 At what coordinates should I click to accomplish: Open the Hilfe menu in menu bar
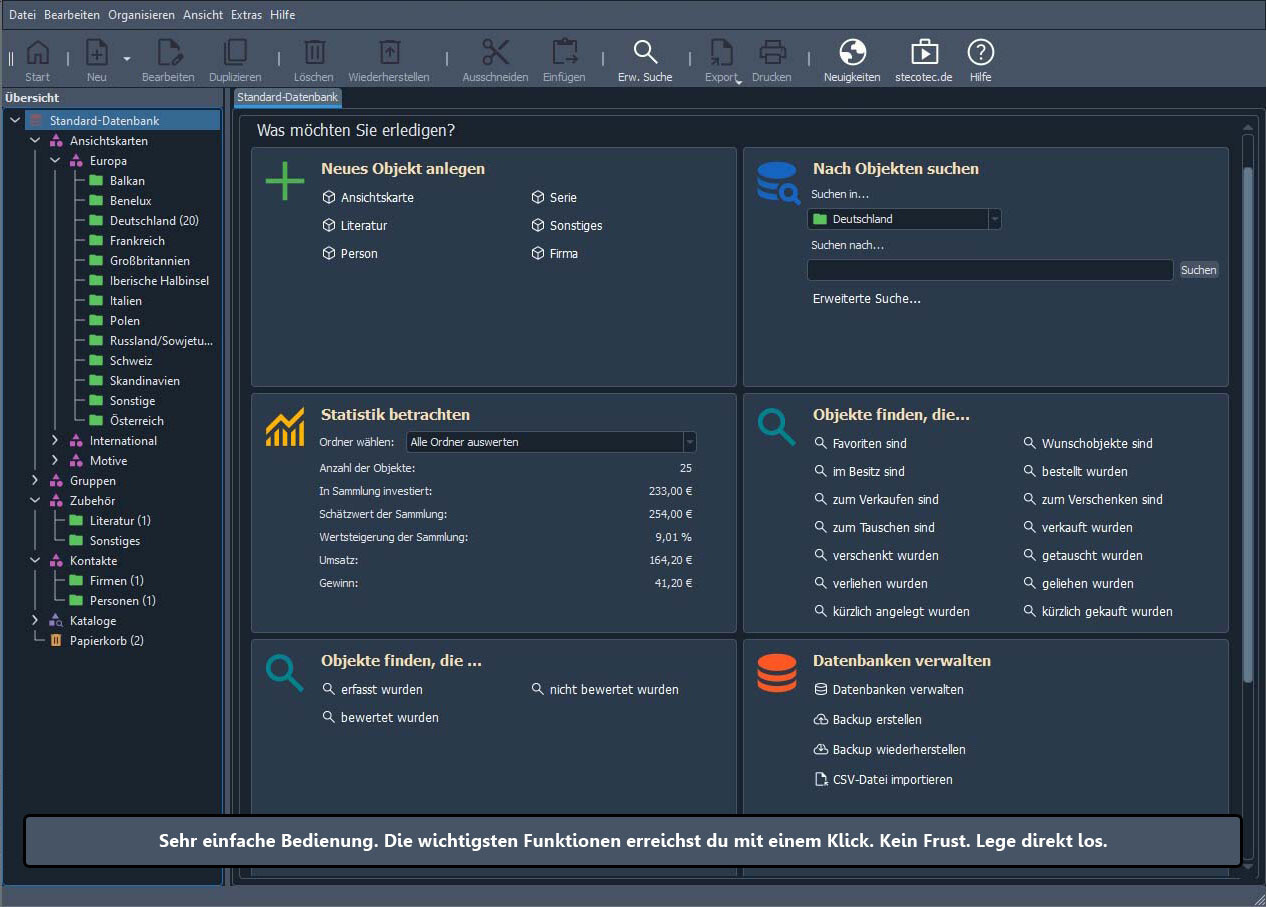pos(282,15)
